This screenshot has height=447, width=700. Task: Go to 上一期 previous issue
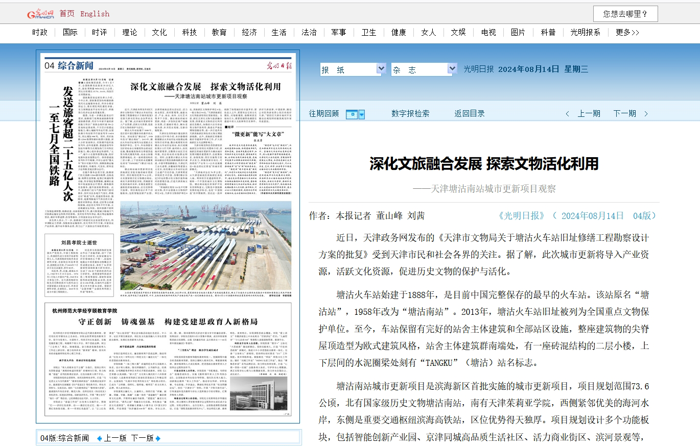tap(589, 114)
